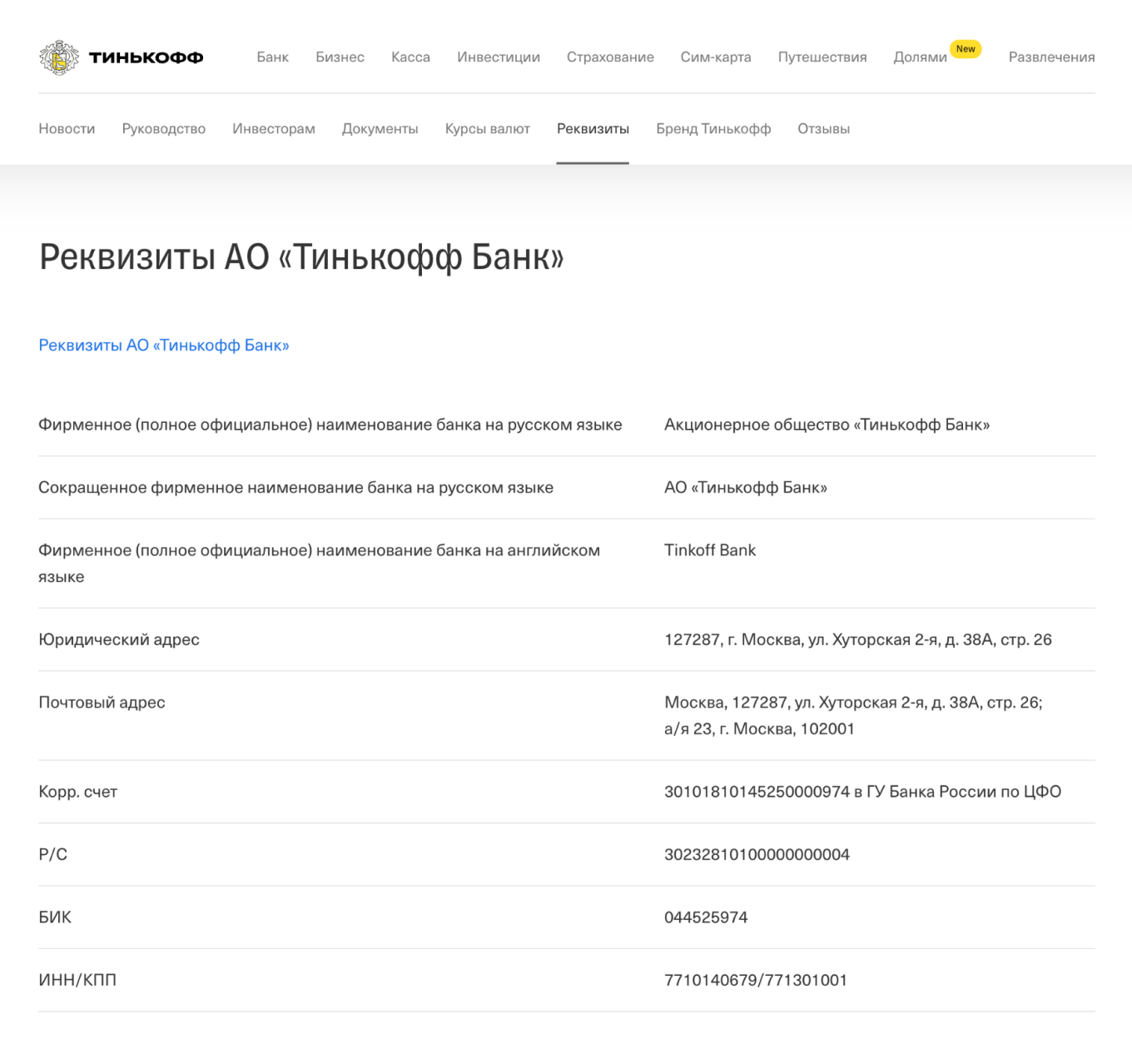Click the Долями navigation link
Image resolution: width=1132 pixels, height=1064 pixels.
click(920, 57)
